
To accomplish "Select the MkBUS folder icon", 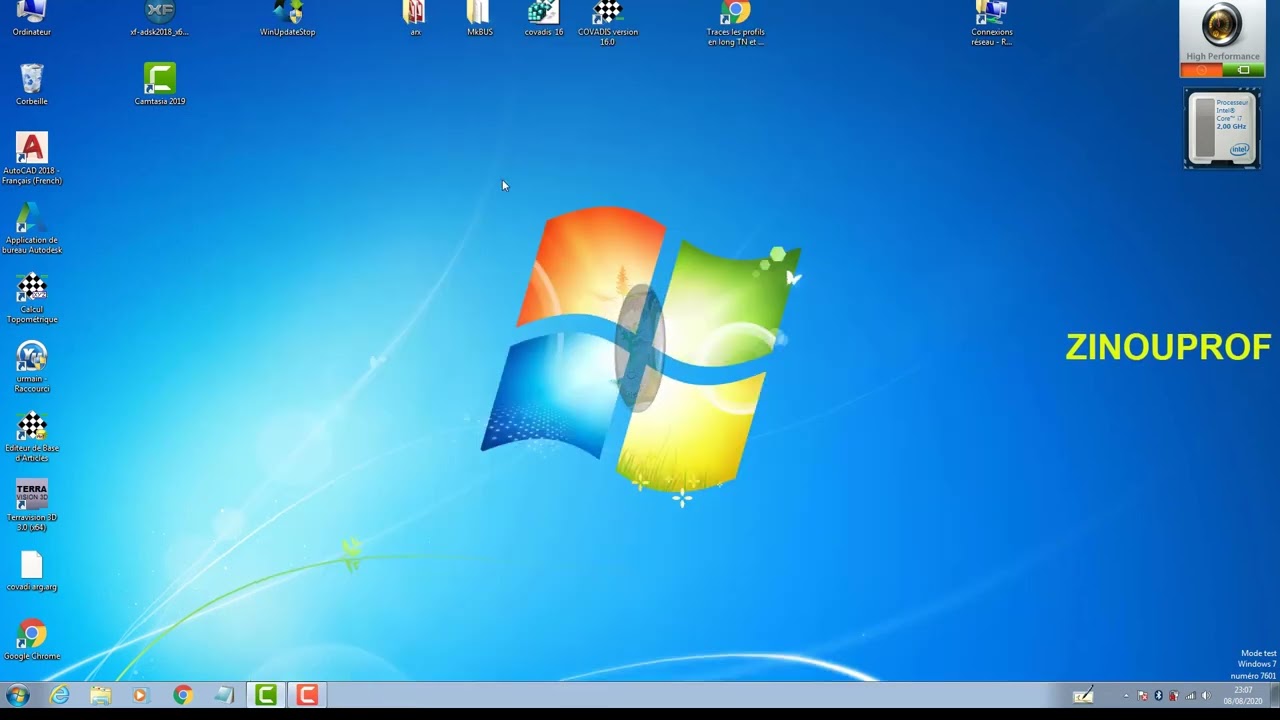I will (x=480, y=19).
